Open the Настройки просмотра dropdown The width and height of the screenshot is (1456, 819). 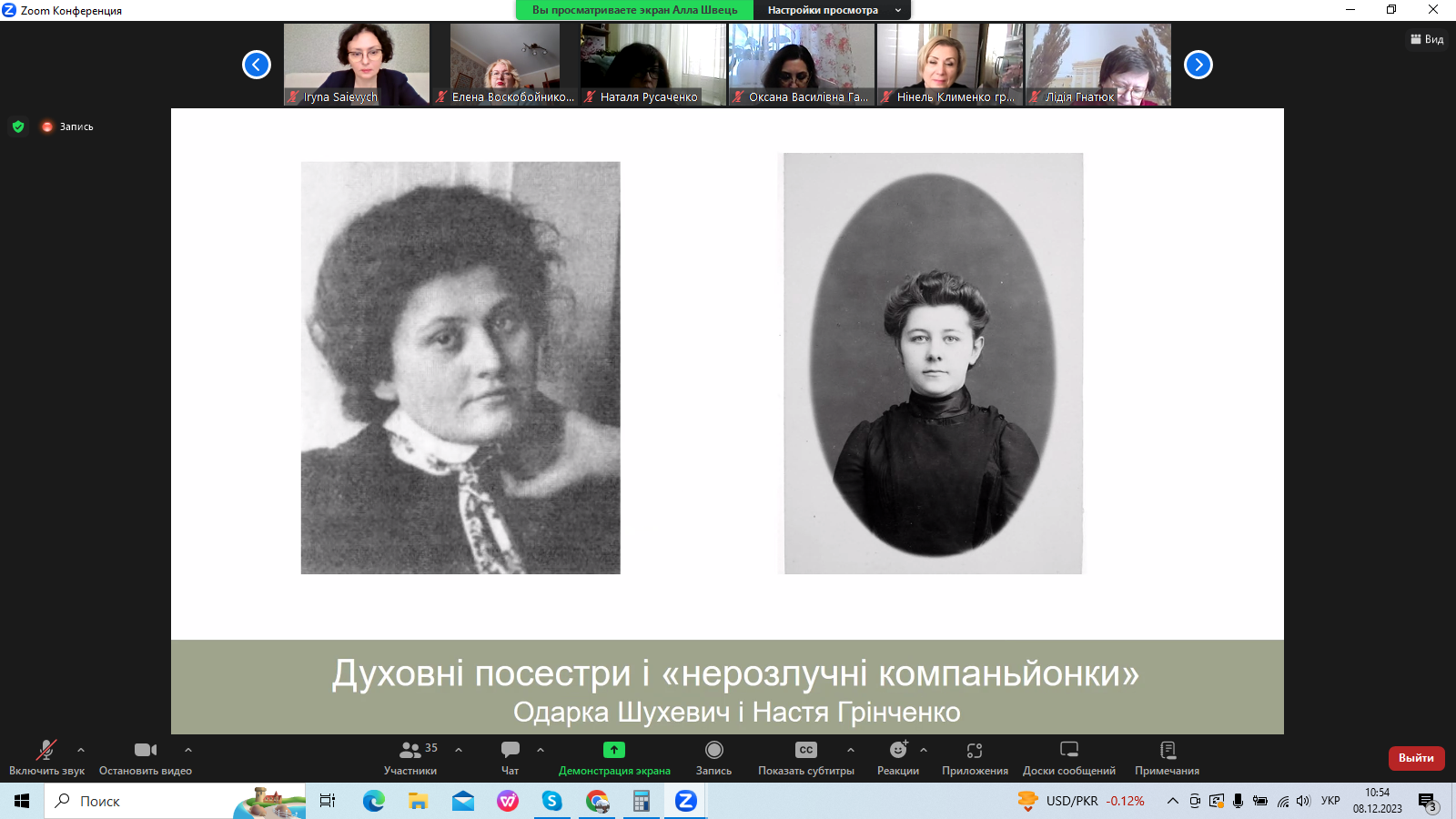click(832, 10)
